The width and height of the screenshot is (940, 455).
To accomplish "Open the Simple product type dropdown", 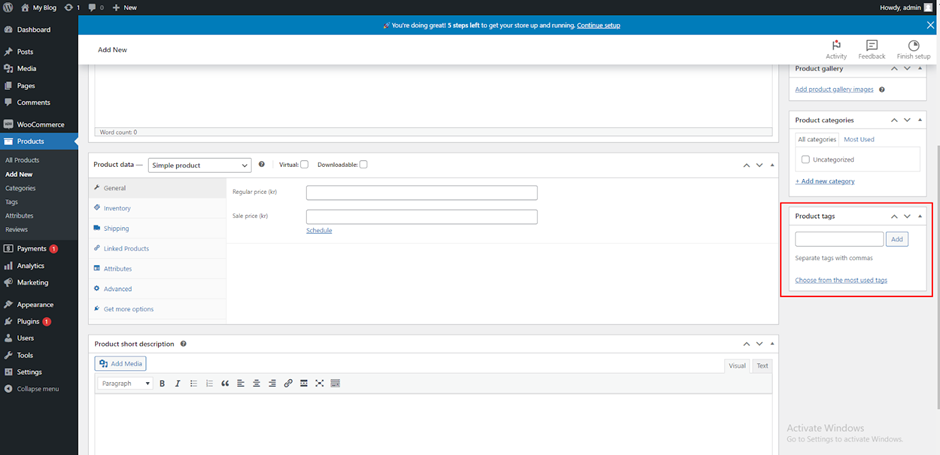I will pyautogui.click(x=199, y=165).
